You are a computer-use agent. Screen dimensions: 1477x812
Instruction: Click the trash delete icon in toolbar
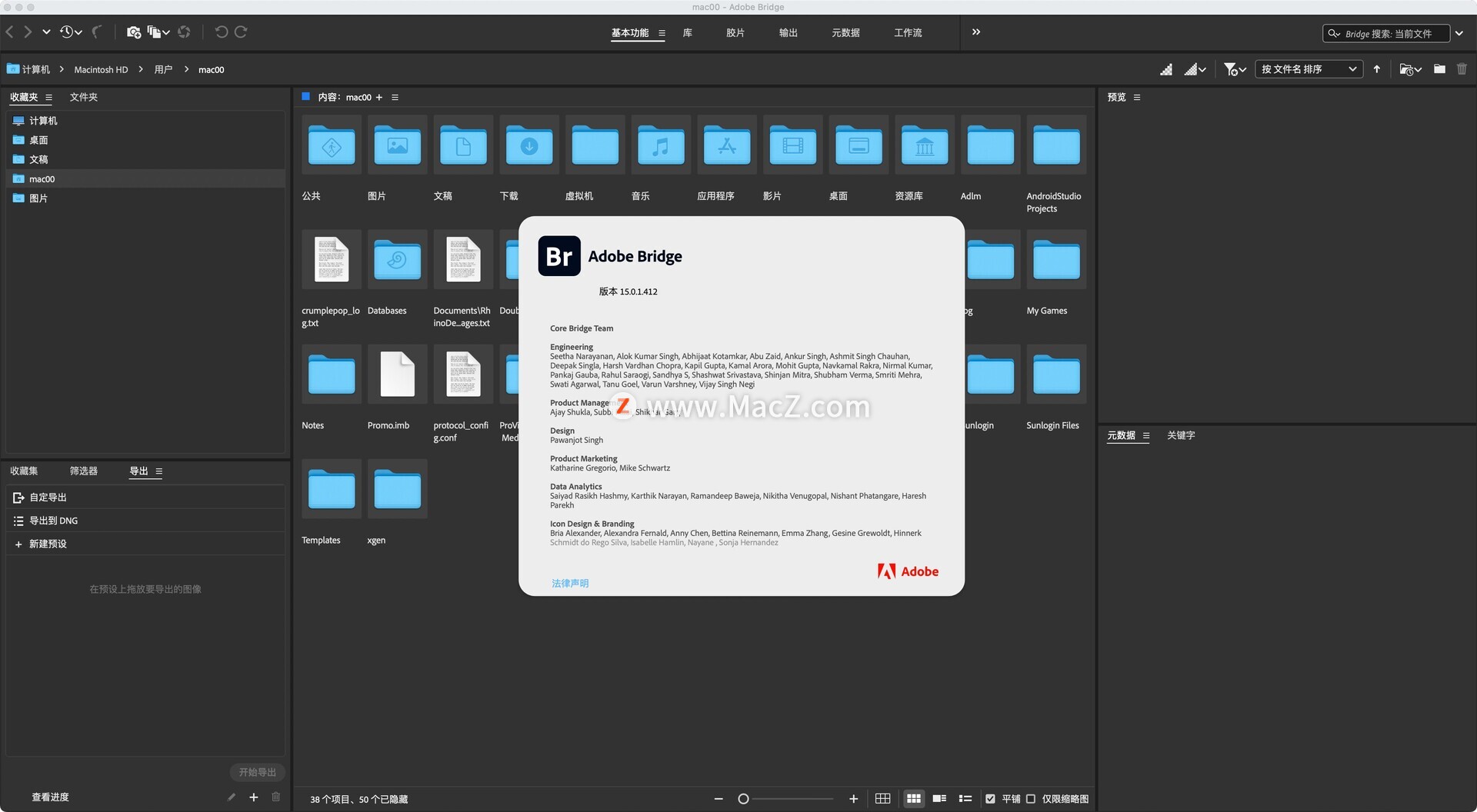click(1462, 69)
